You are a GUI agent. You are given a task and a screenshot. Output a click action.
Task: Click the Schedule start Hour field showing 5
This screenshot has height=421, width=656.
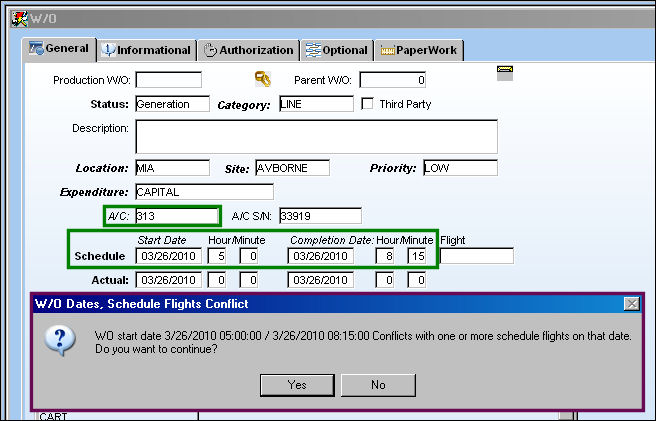(217, 256)
